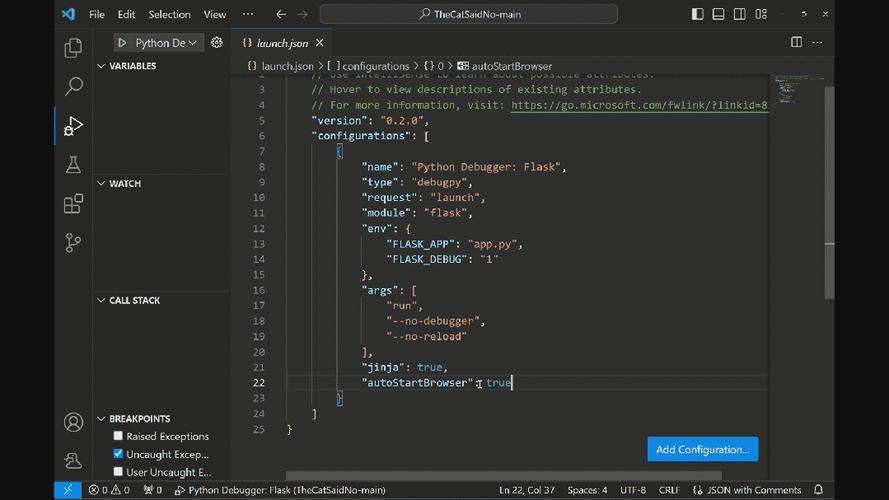Open the go.microsoft.com fwlink URL
889x500 pixels.
click(639, 105)
